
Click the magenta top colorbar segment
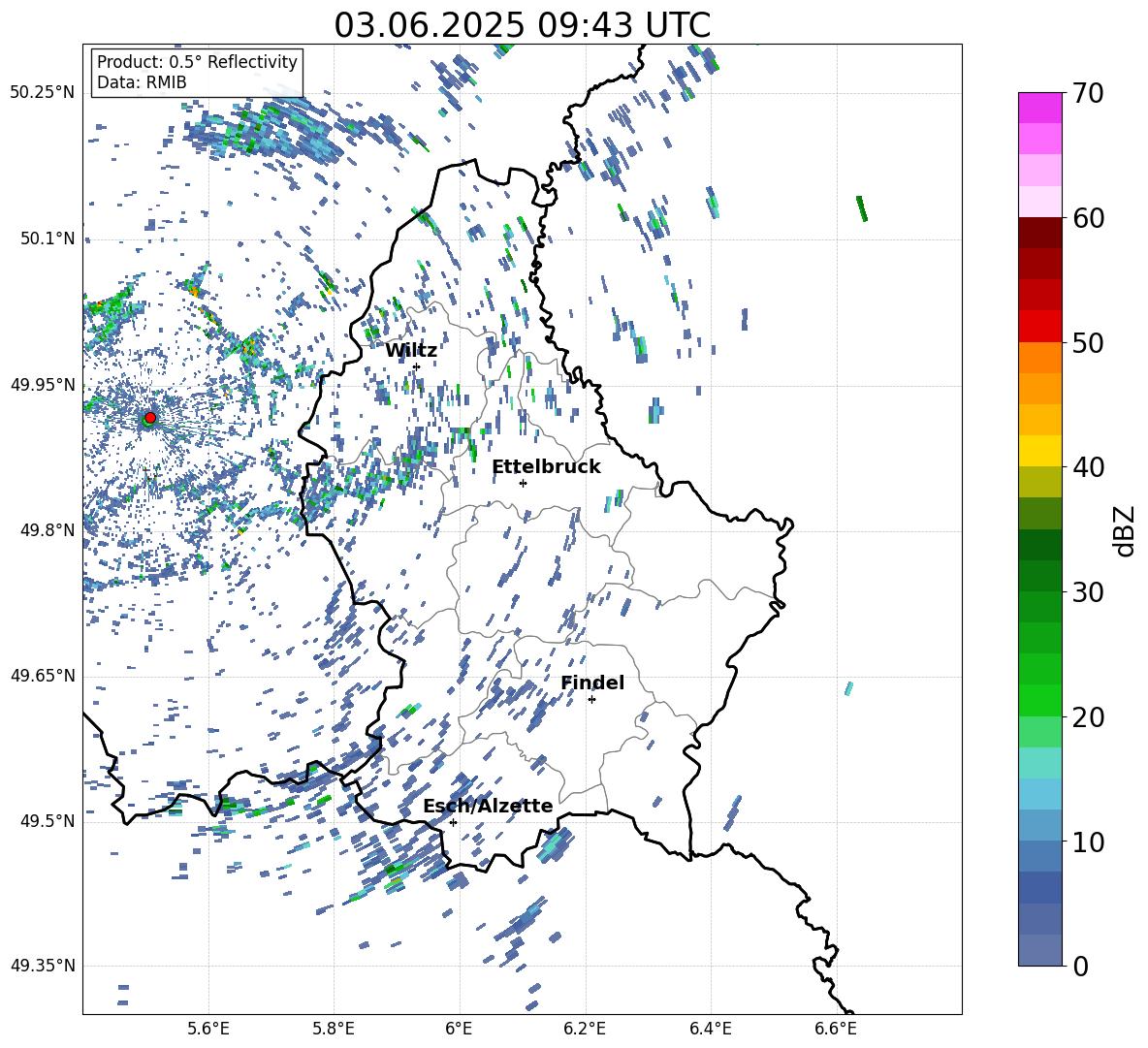pos(1039,108)
